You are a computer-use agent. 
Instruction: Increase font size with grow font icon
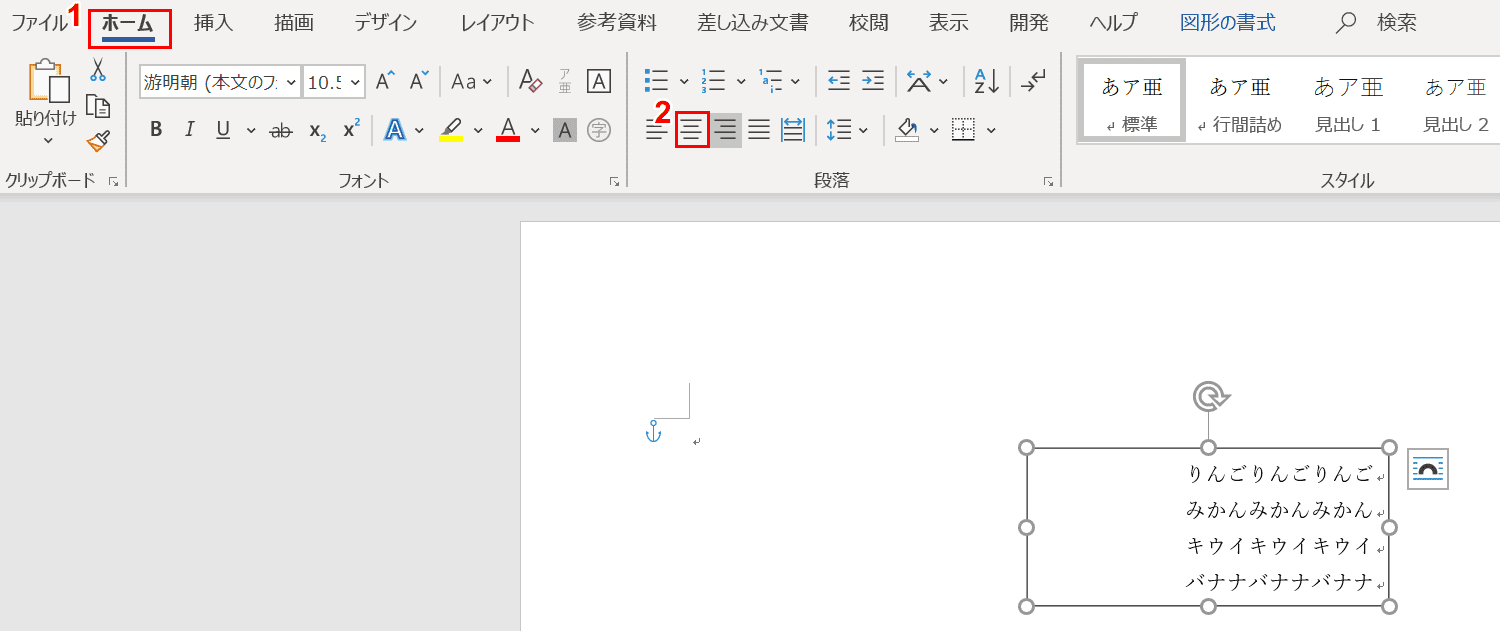point(386,82)
